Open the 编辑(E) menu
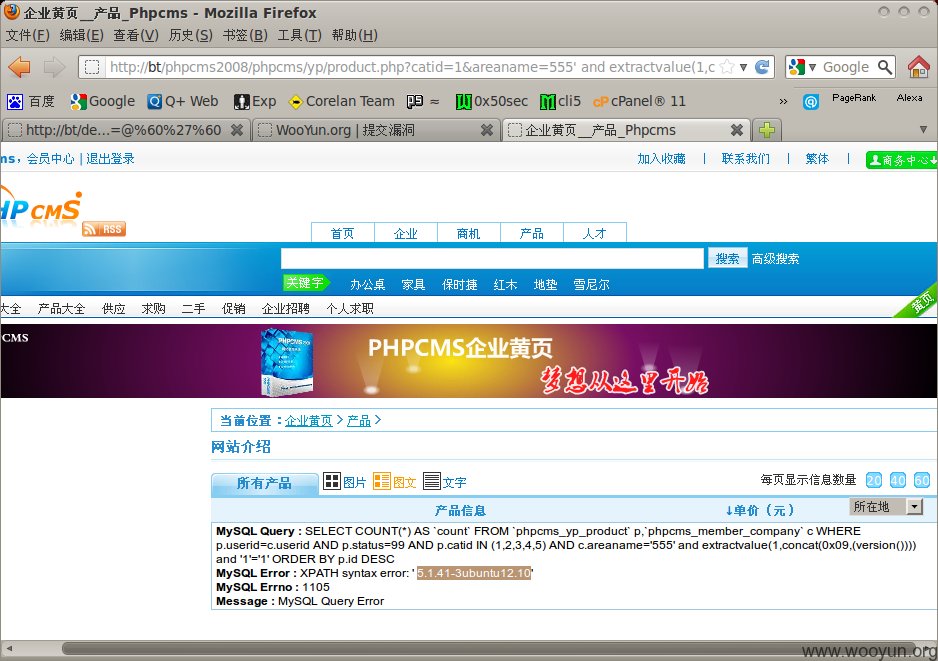The image size is (938, 661). (x=81, y=35)
